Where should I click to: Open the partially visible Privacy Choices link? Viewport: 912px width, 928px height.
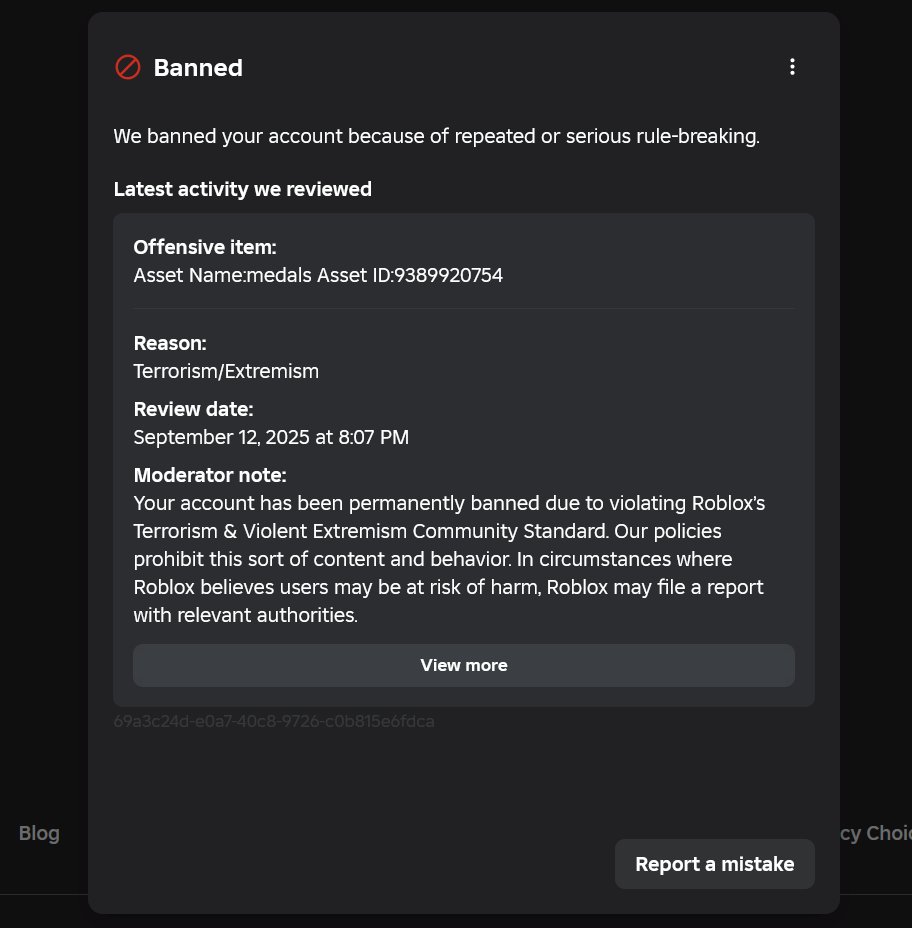pos(875,833)
